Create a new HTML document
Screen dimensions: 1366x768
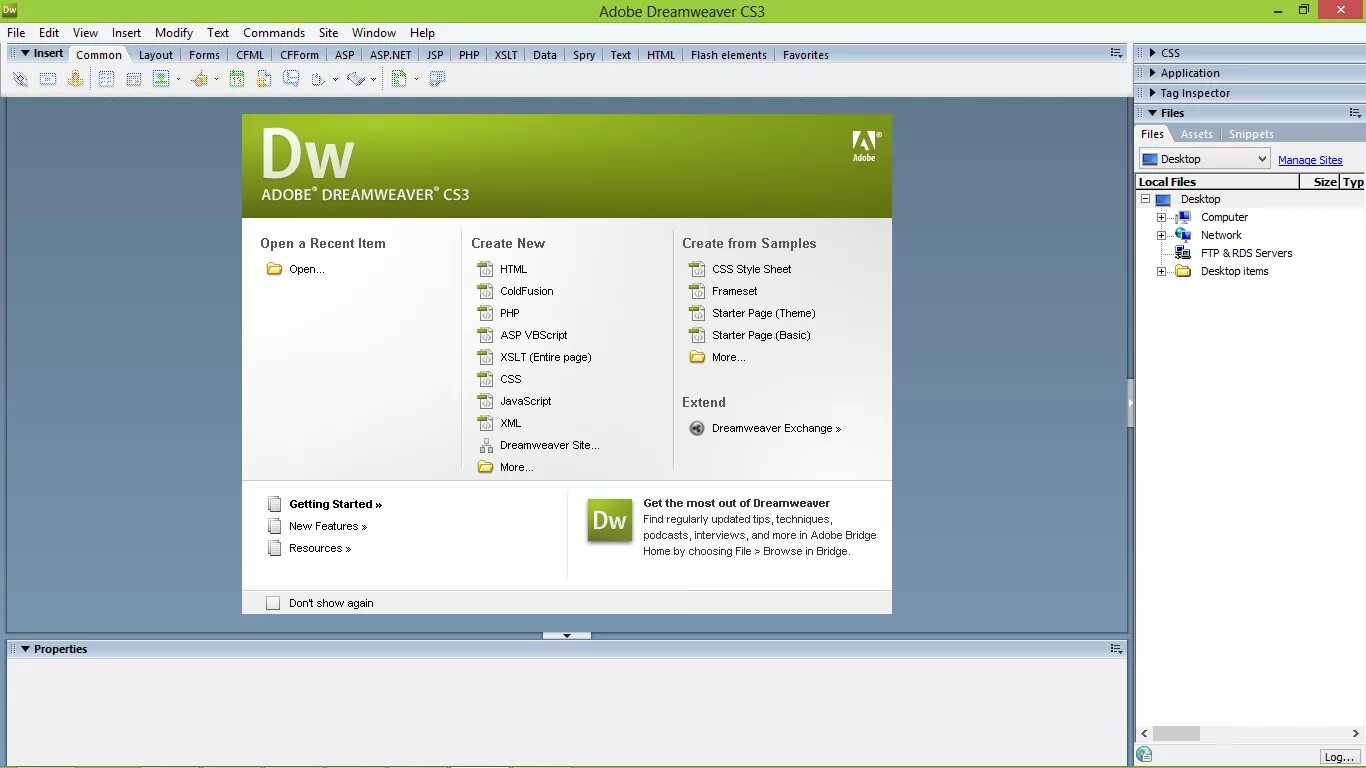pyautogui.click(x=514, y=269)
